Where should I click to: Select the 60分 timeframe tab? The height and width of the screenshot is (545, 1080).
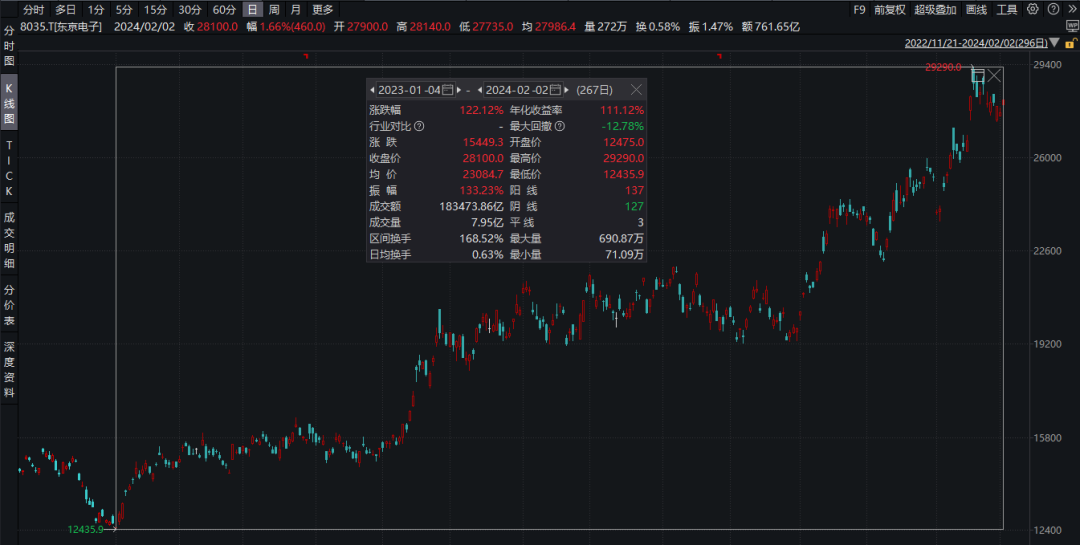coord(224,9)
